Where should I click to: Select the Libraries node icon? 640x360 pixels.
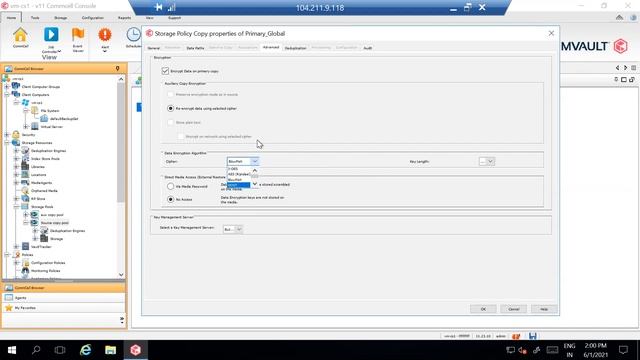click(x=25, y=167)
